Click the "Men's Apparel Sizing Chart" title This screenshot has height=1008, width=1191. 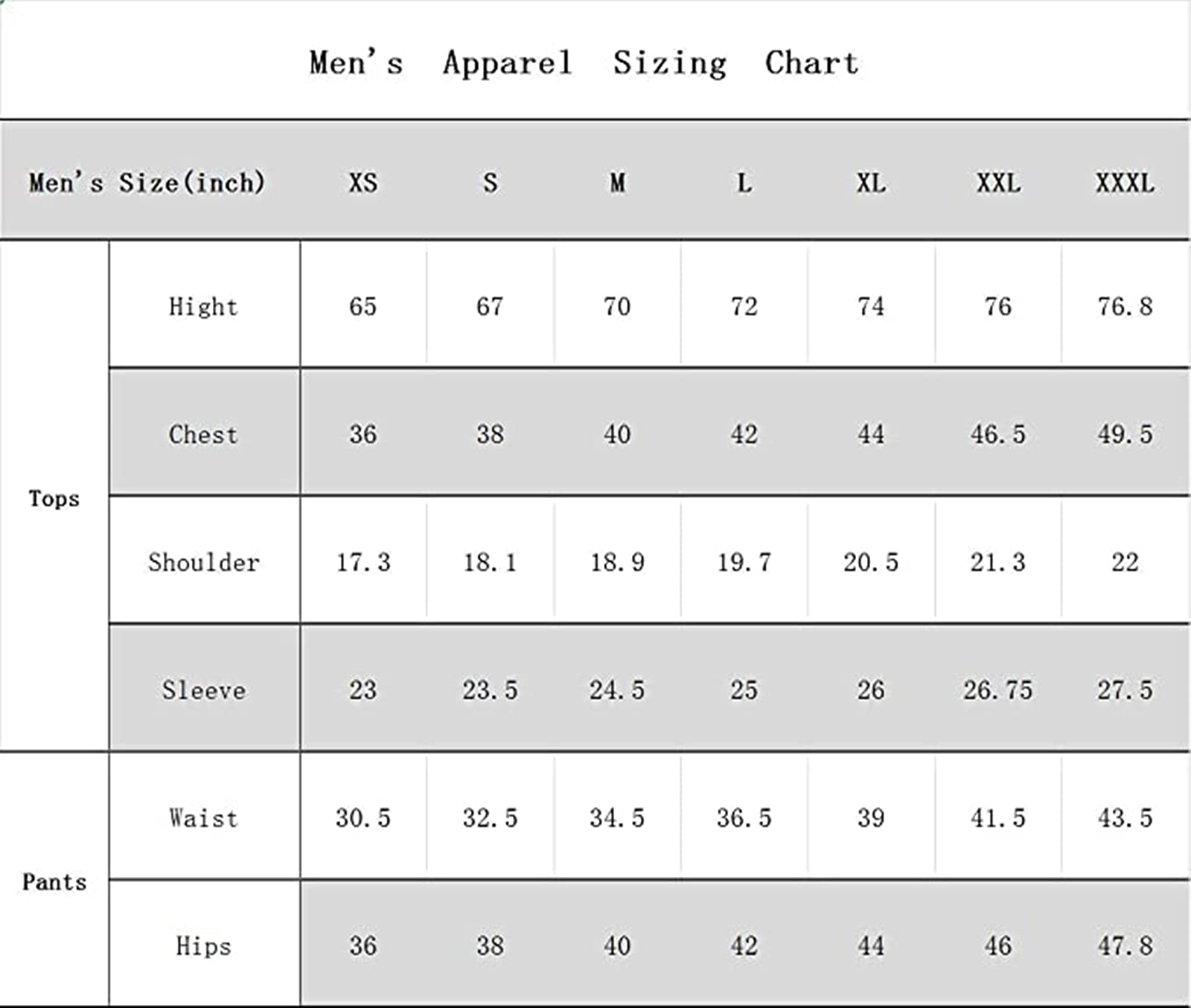point(584,63)
